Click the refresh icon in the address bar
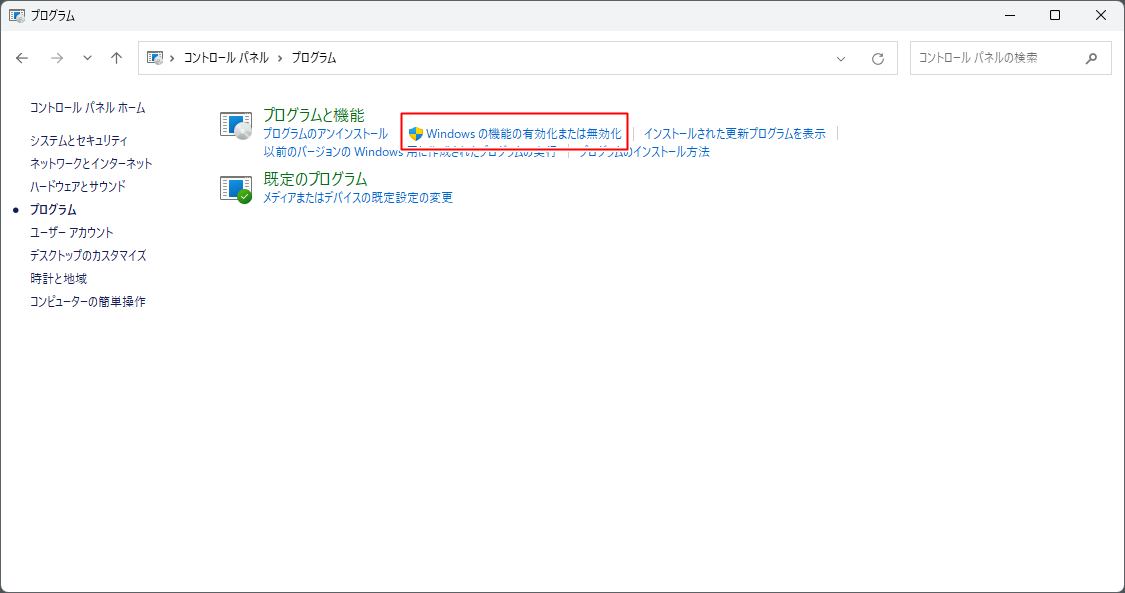Image resolution: width=1125 pixels, height=593 pixels. (877, 58)
